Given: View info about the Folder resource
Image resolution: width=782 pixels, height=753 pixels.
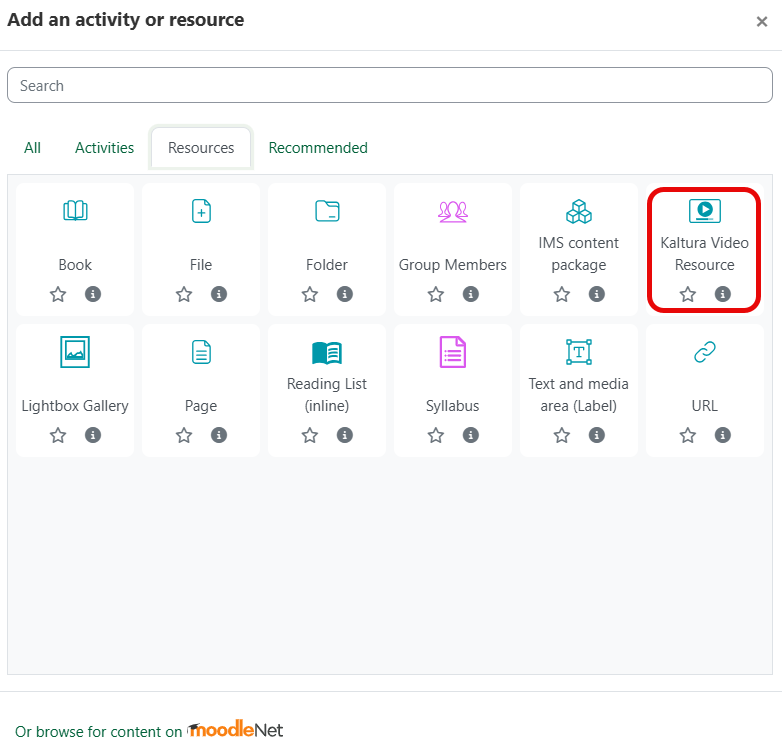Looking at the screenshot, I should click(x=345, y=294).
